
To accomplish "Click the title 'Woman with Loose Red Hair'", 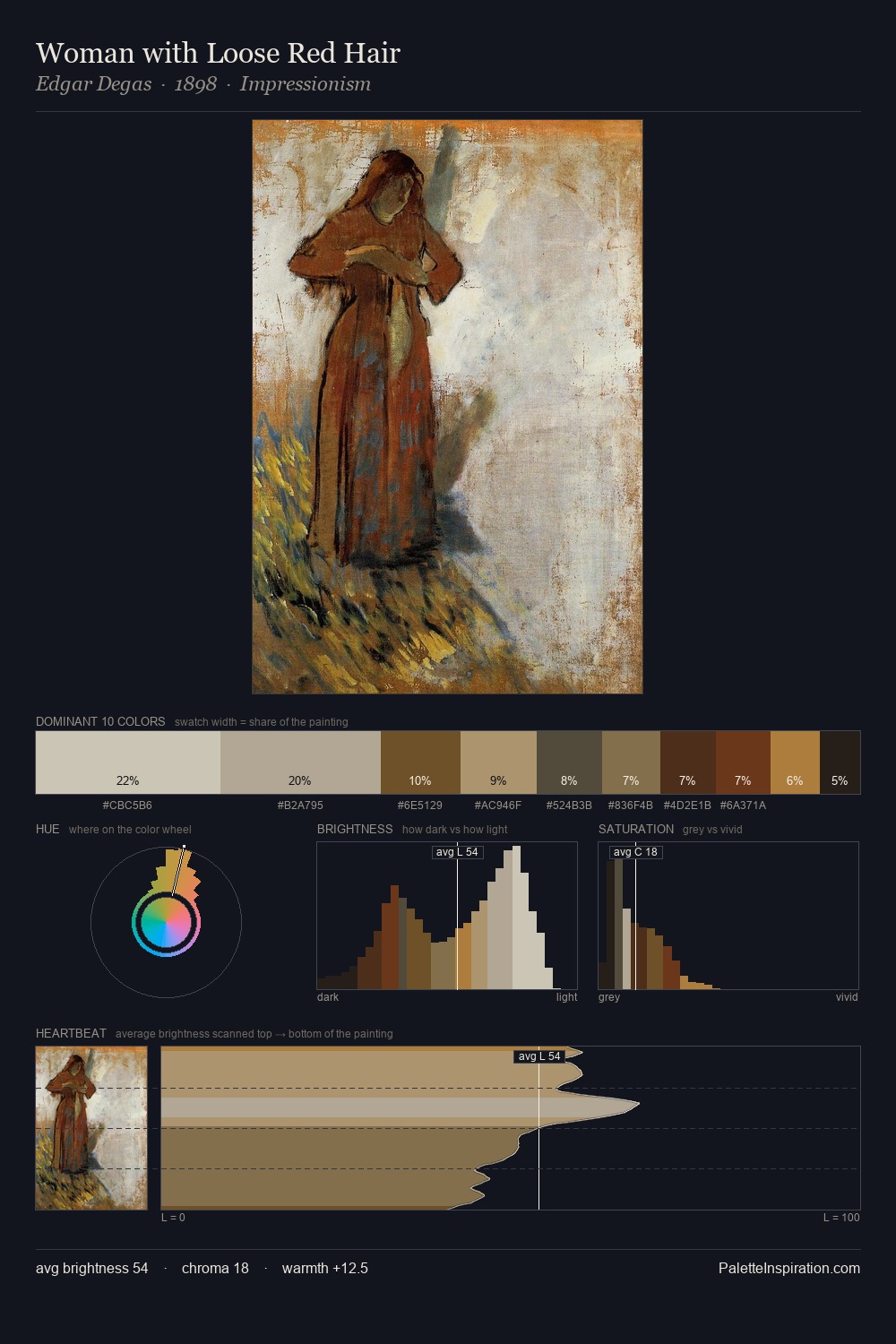I will click(218, 53).
